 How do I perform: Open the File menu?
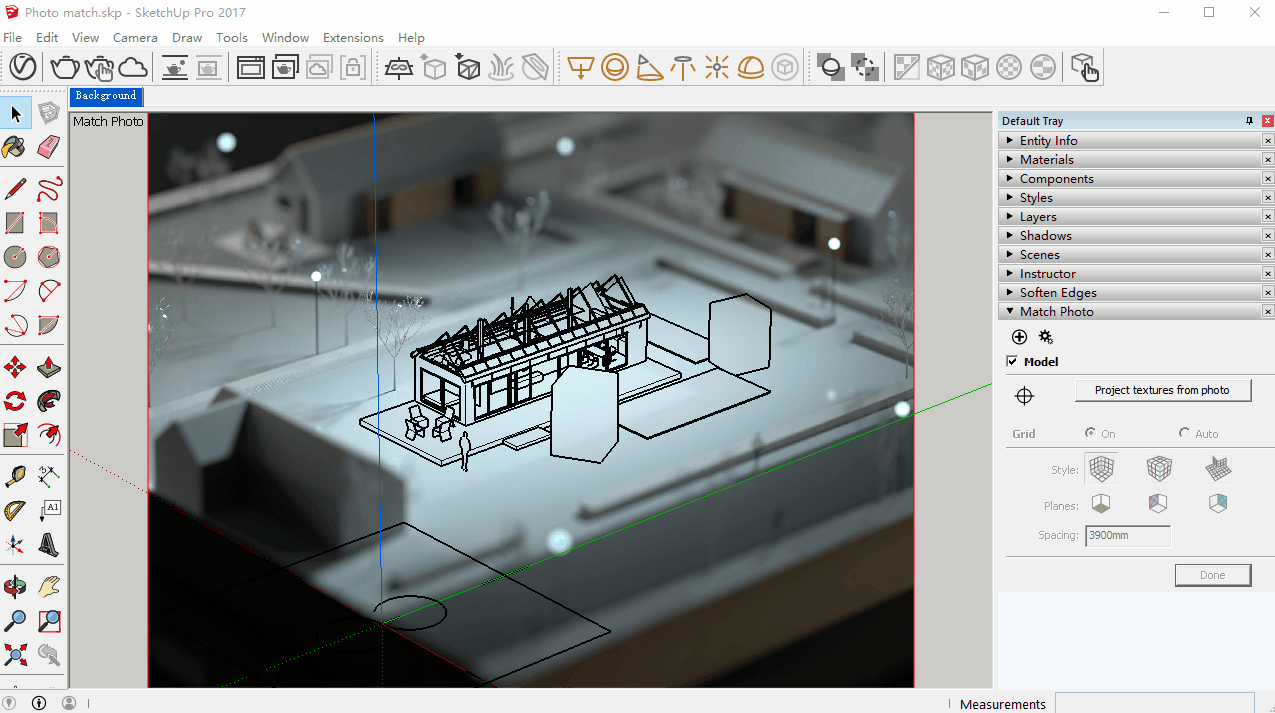point(12,37)
